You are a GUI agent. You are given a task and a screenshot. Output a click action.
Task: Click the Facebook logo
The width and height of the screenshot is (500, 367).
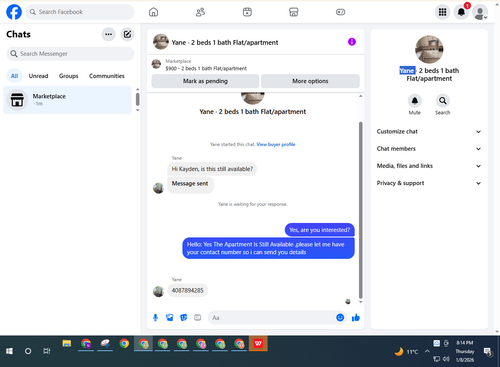[x=14, y=12]
